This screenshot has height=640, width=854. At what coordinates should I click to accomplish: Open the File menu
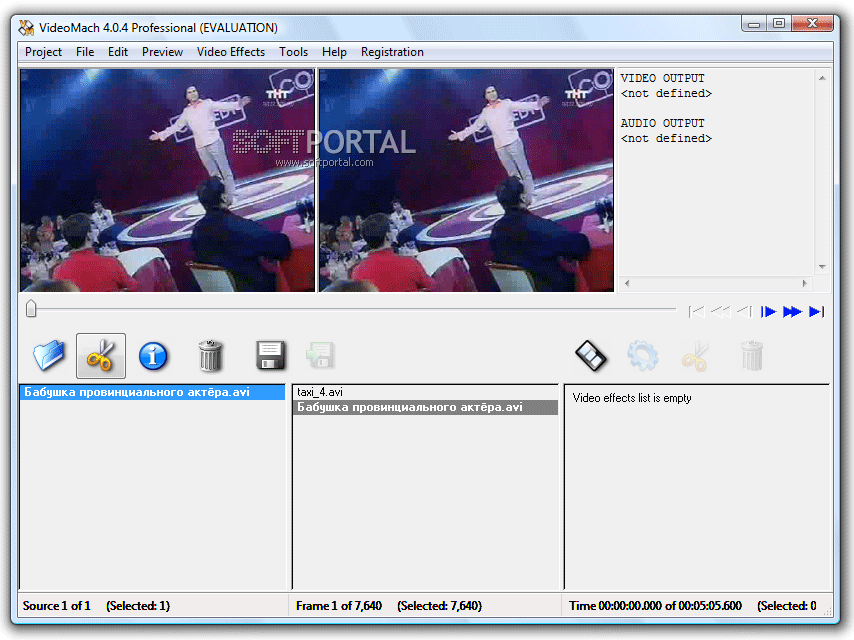point(84,52)
